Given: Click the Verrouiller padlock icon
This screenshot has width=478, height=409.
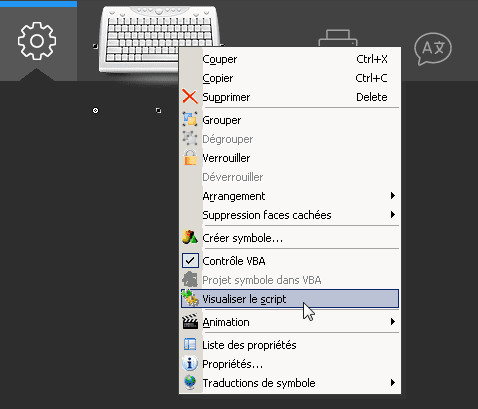Looking at the screenshot, I should pyautogui.click(x=190, y=158).
